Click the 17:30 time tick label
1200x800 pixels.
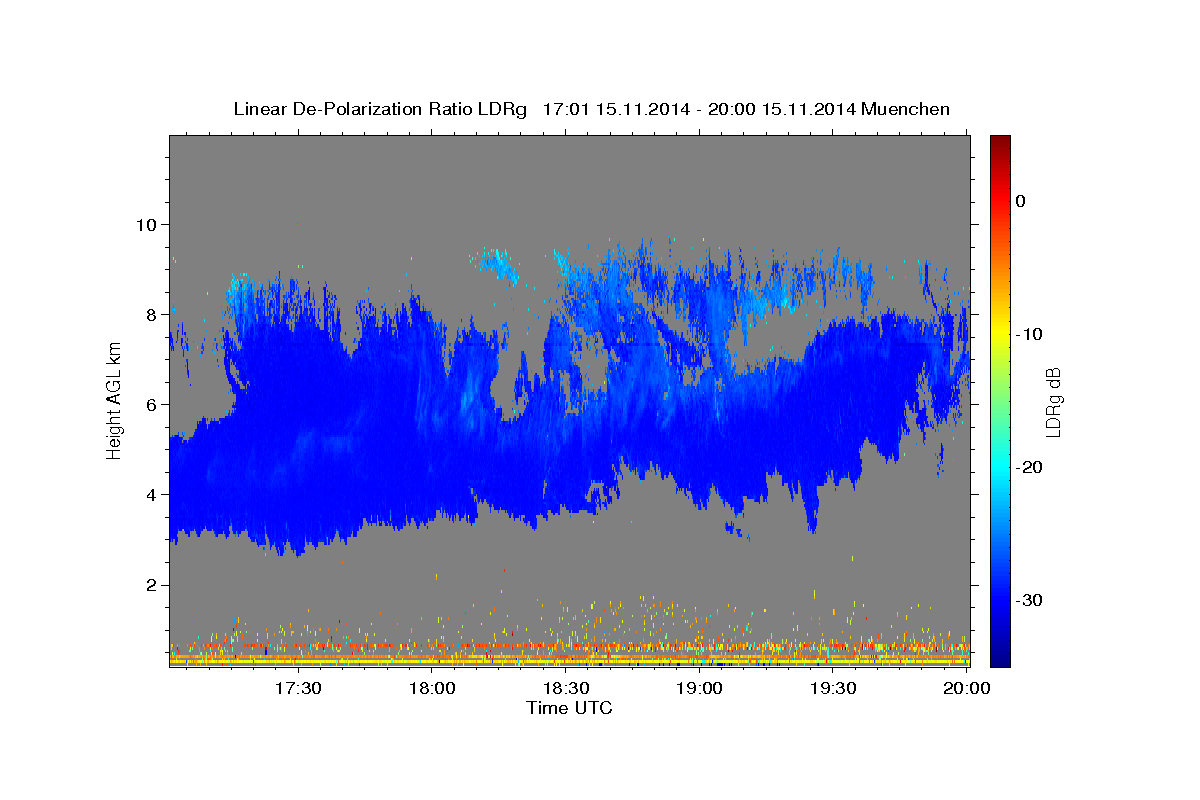pos(298,688)
